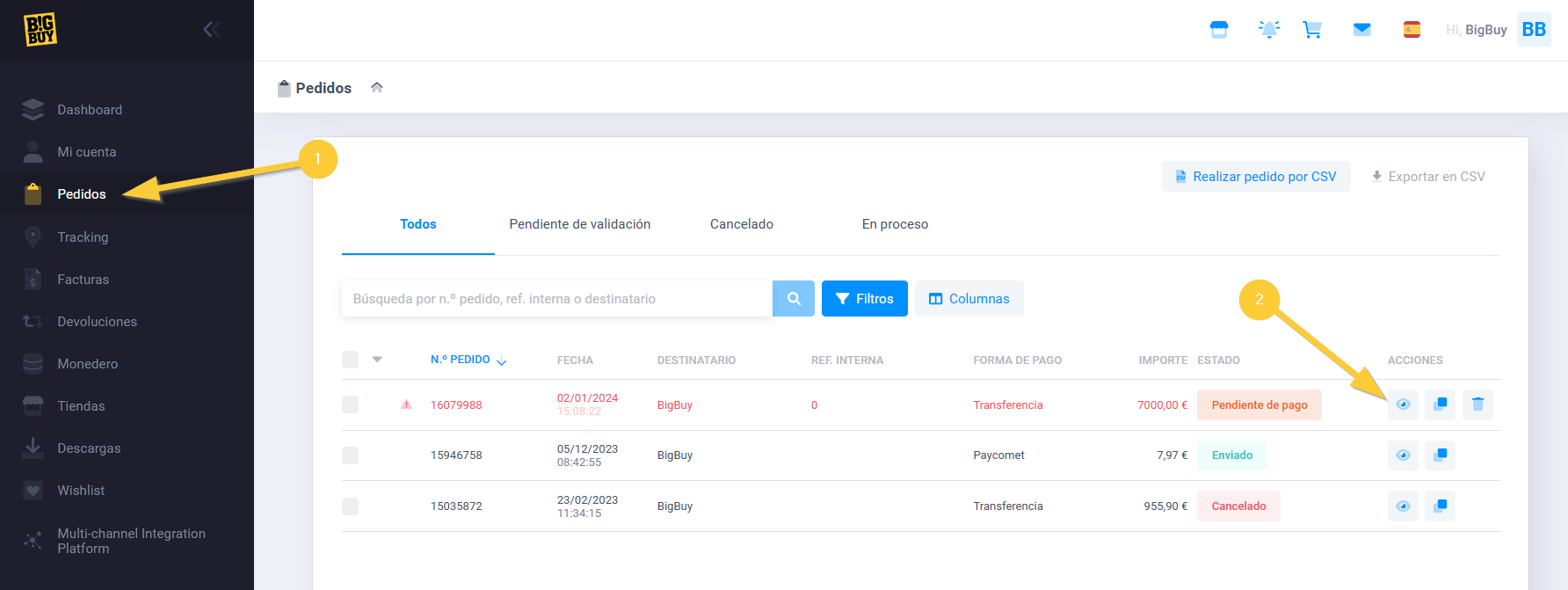Click the store icon in top header
This screenshot has height=590, width=1568.
(x=1219, y=30)
